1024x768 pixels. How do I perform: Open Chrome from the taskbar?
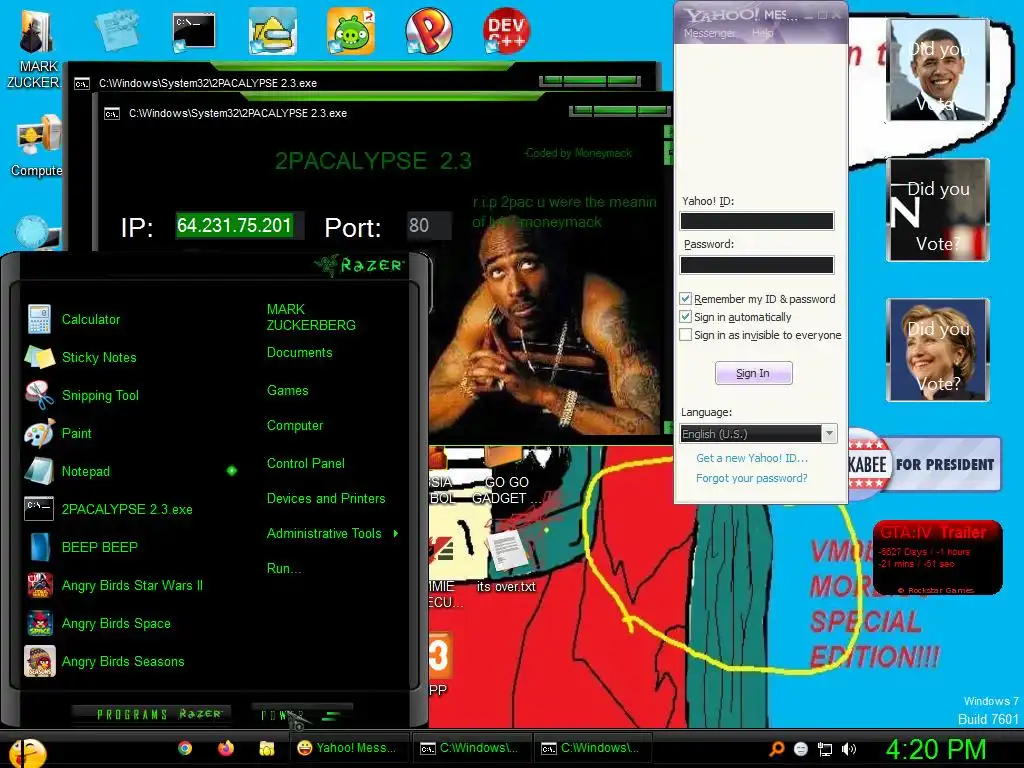tap(185, 748)
